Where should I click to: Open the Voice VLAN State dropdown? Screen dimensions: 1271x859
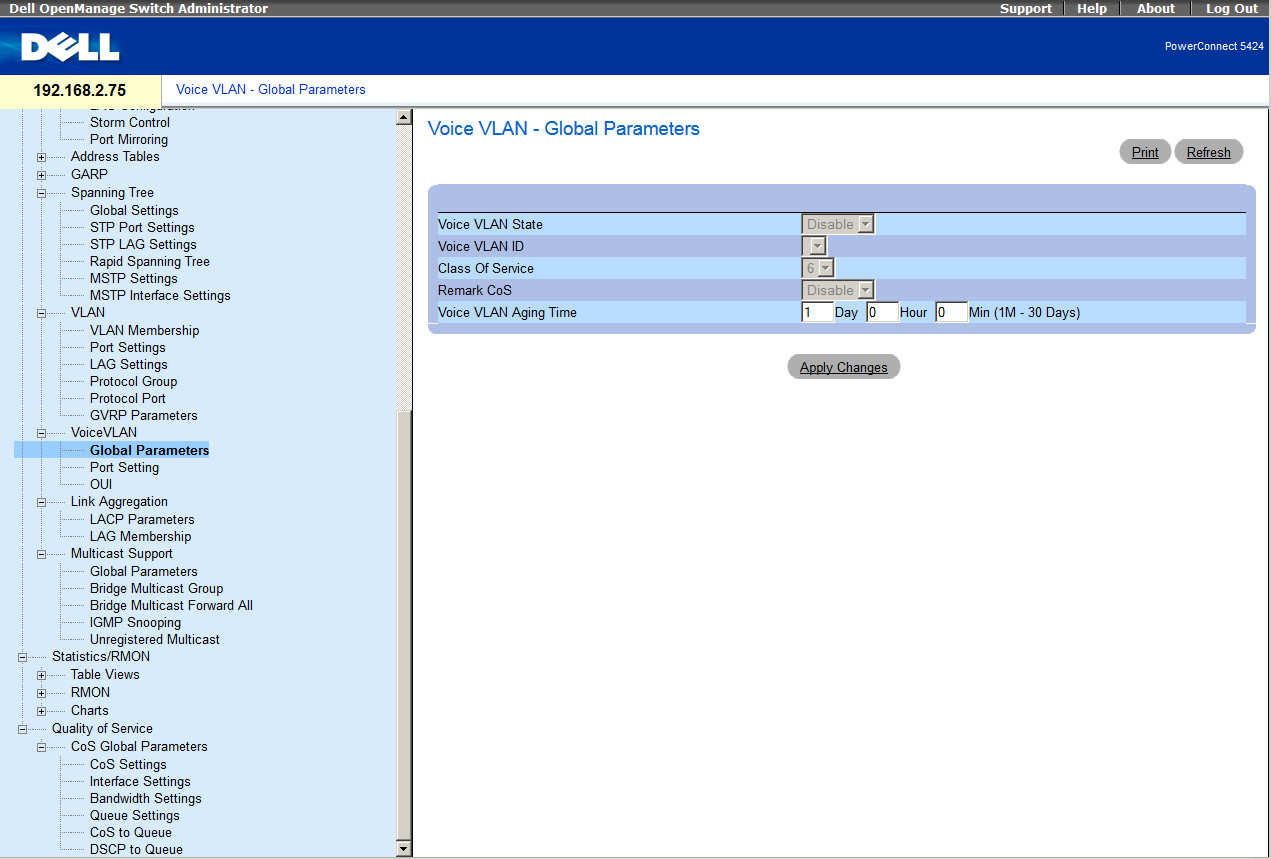(865, 225)
